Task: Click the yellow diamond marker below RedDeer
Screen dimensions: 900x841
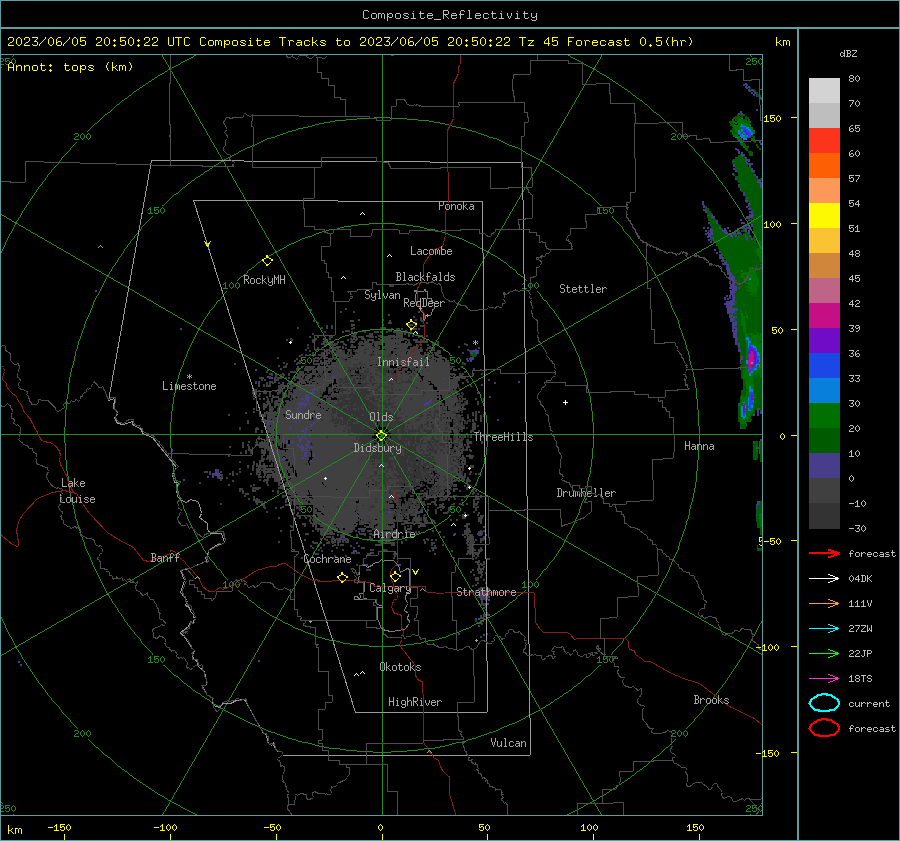Action: 412,325
